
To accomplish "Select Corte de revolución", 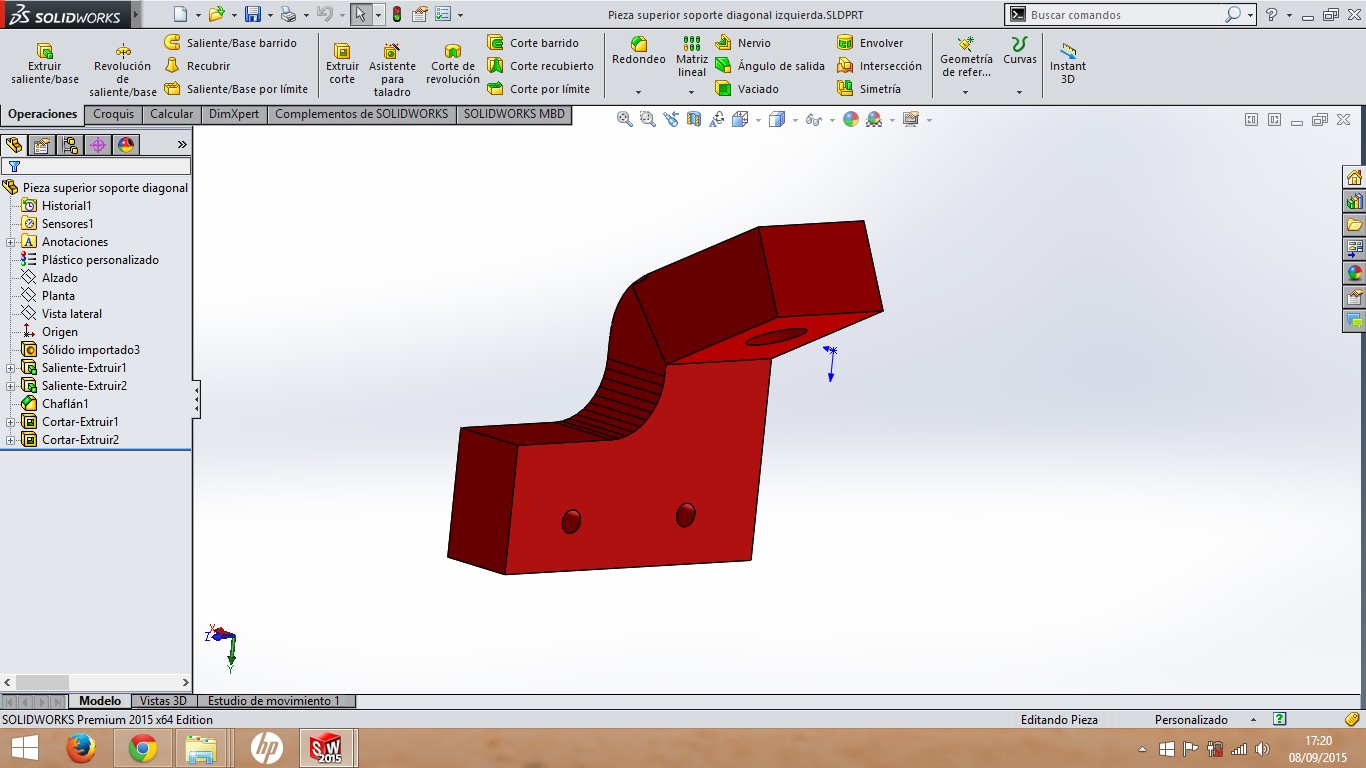I will coord(453,64).
